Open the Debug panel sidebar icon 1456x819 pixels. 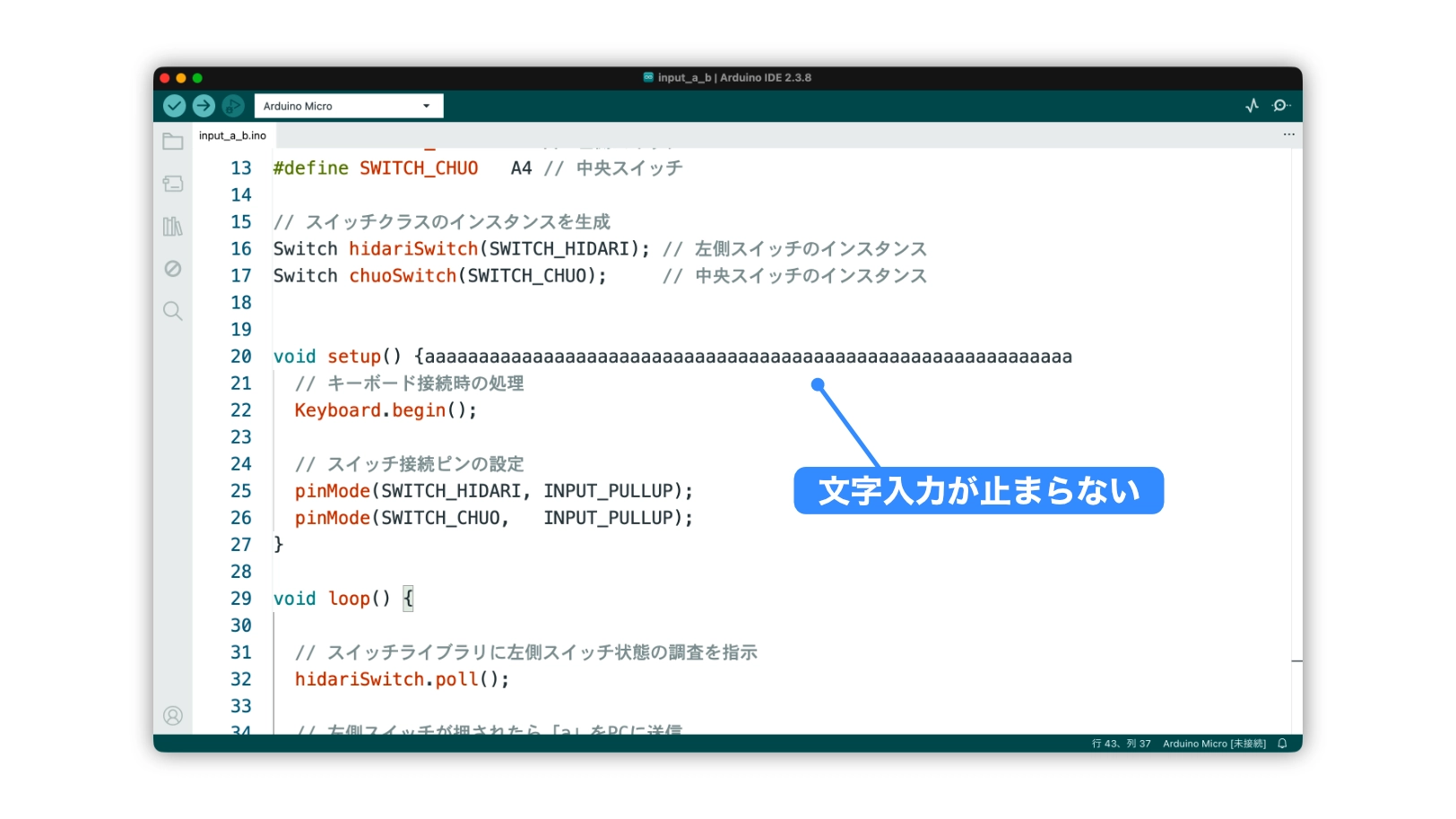(x=173, y=269)
